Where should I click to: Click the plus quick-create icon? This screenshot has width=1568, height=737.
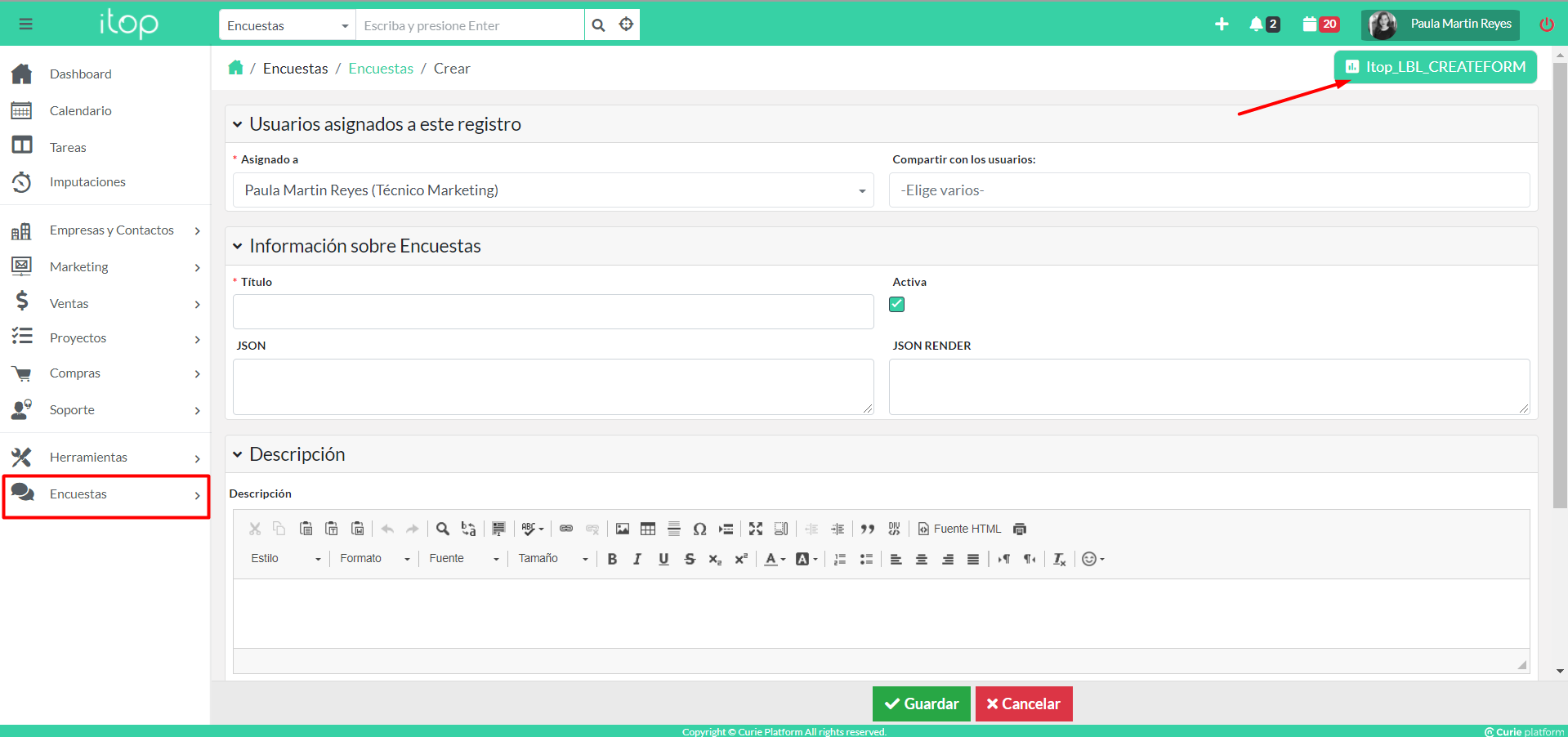1222,25
